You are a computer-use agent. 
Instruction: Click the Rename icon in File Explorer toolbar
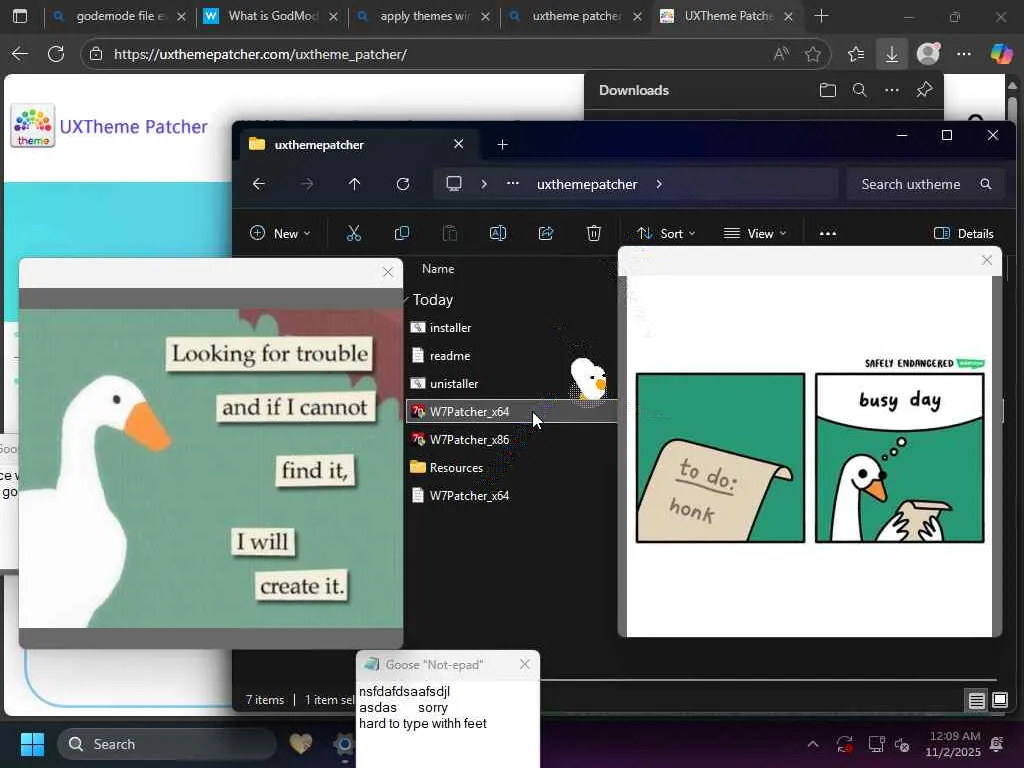(498, 233)
